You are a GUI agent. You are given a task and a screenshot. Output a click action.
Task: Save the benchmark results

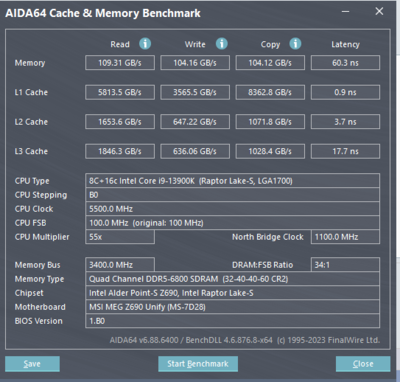[32, 364]
